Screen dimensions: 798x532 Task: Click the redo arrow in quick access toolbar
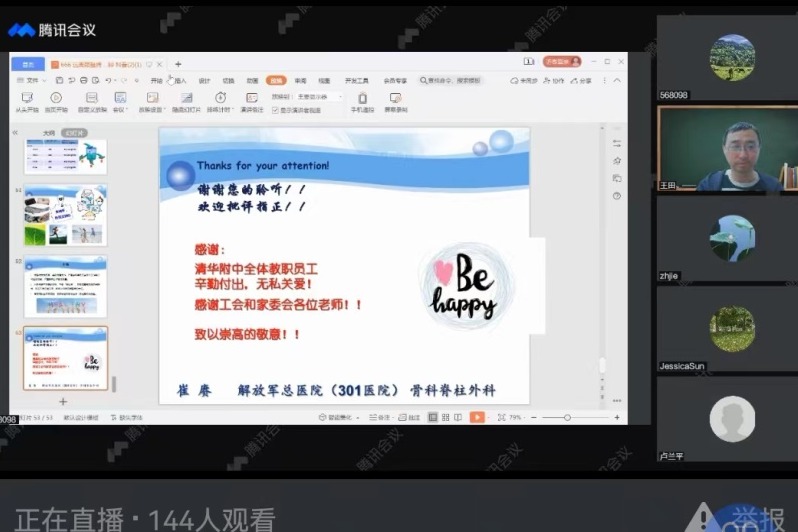coord(124,80)
